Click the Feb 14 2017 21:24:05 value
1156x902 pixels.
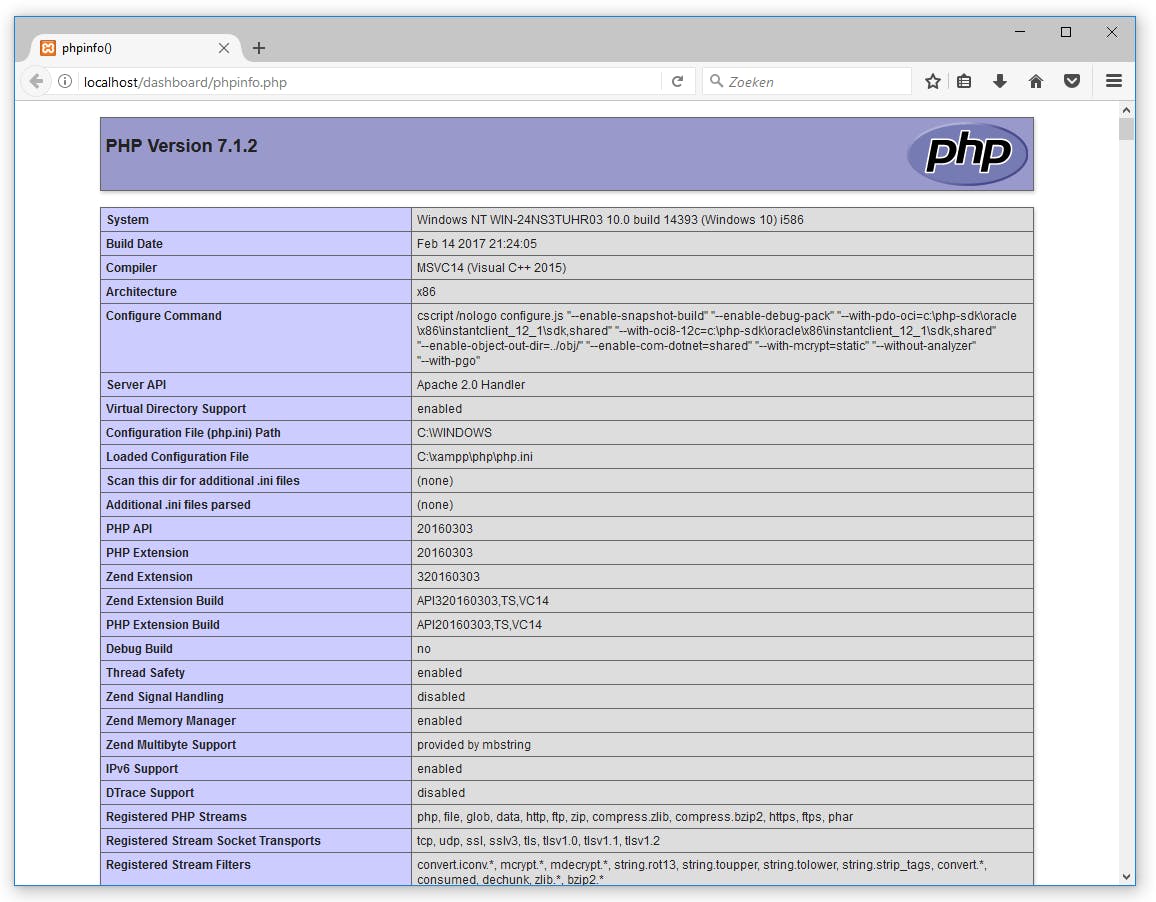click(476, 243)
